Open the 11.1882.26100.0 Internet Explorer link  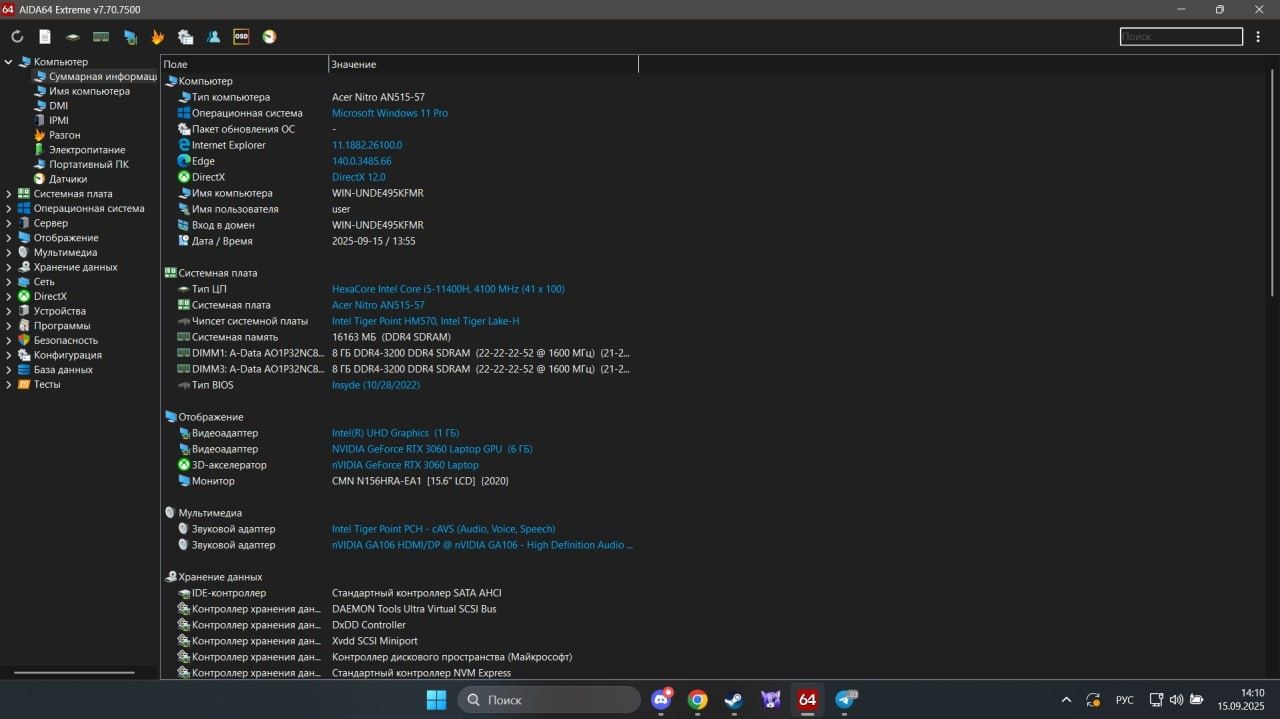(x=367, y=145)
